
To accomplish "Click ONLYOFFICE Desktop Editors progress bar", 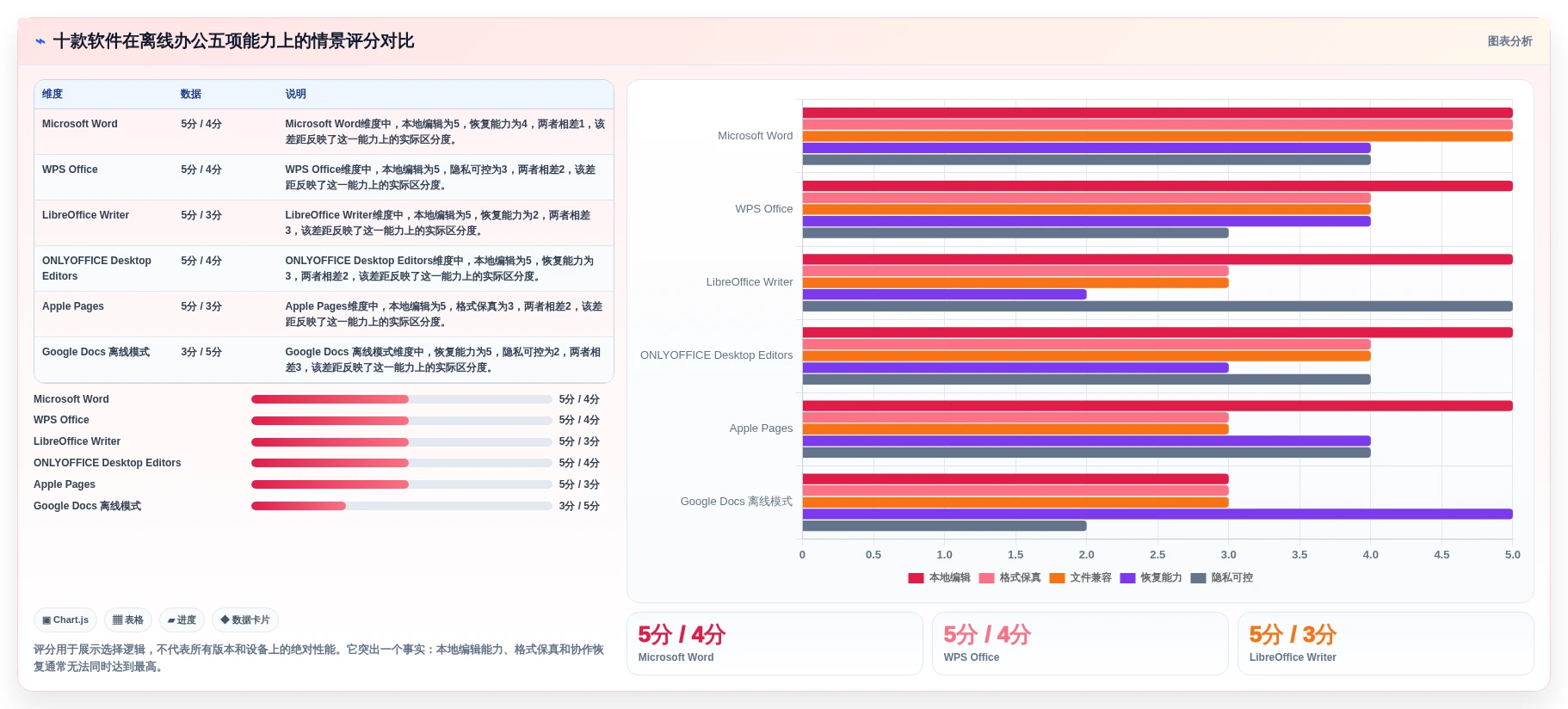I will pos(402,463).
